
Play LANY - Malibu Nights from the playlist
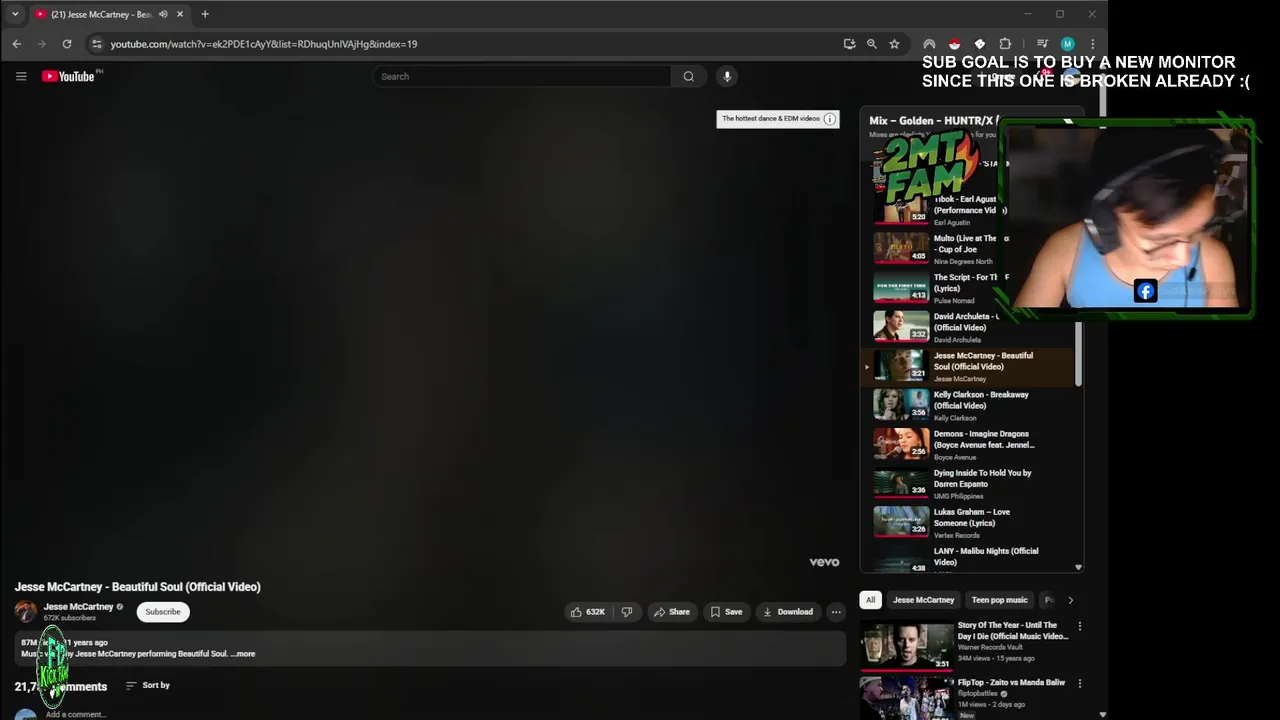967,559
